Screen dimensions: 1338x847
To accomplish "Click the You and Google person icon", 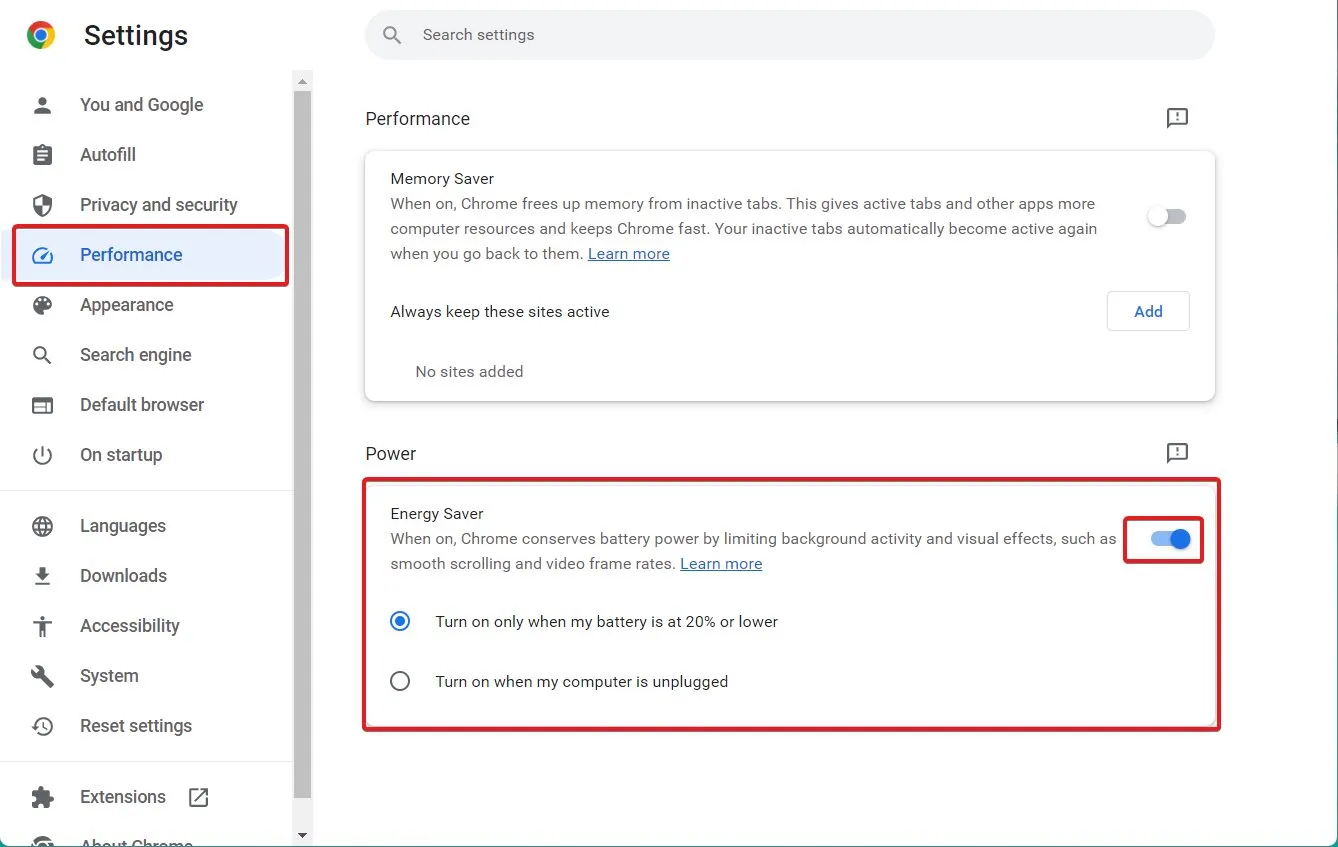I will click(x=42, y=105).
